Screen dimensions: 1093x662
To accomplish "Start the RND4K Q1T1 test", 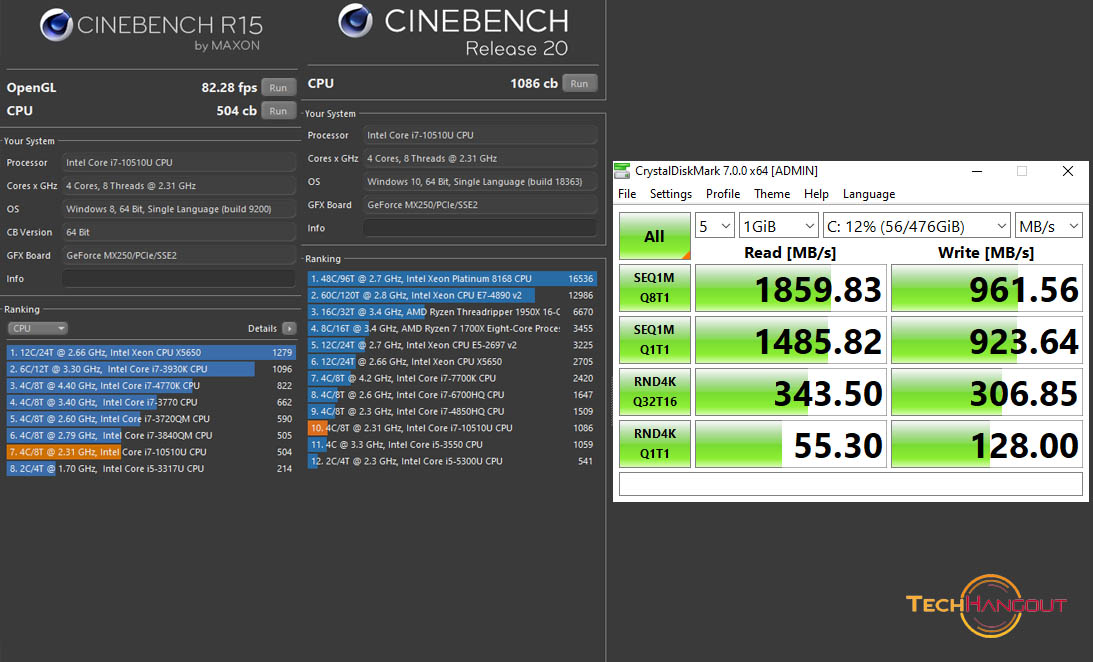I will pos(655,444).
